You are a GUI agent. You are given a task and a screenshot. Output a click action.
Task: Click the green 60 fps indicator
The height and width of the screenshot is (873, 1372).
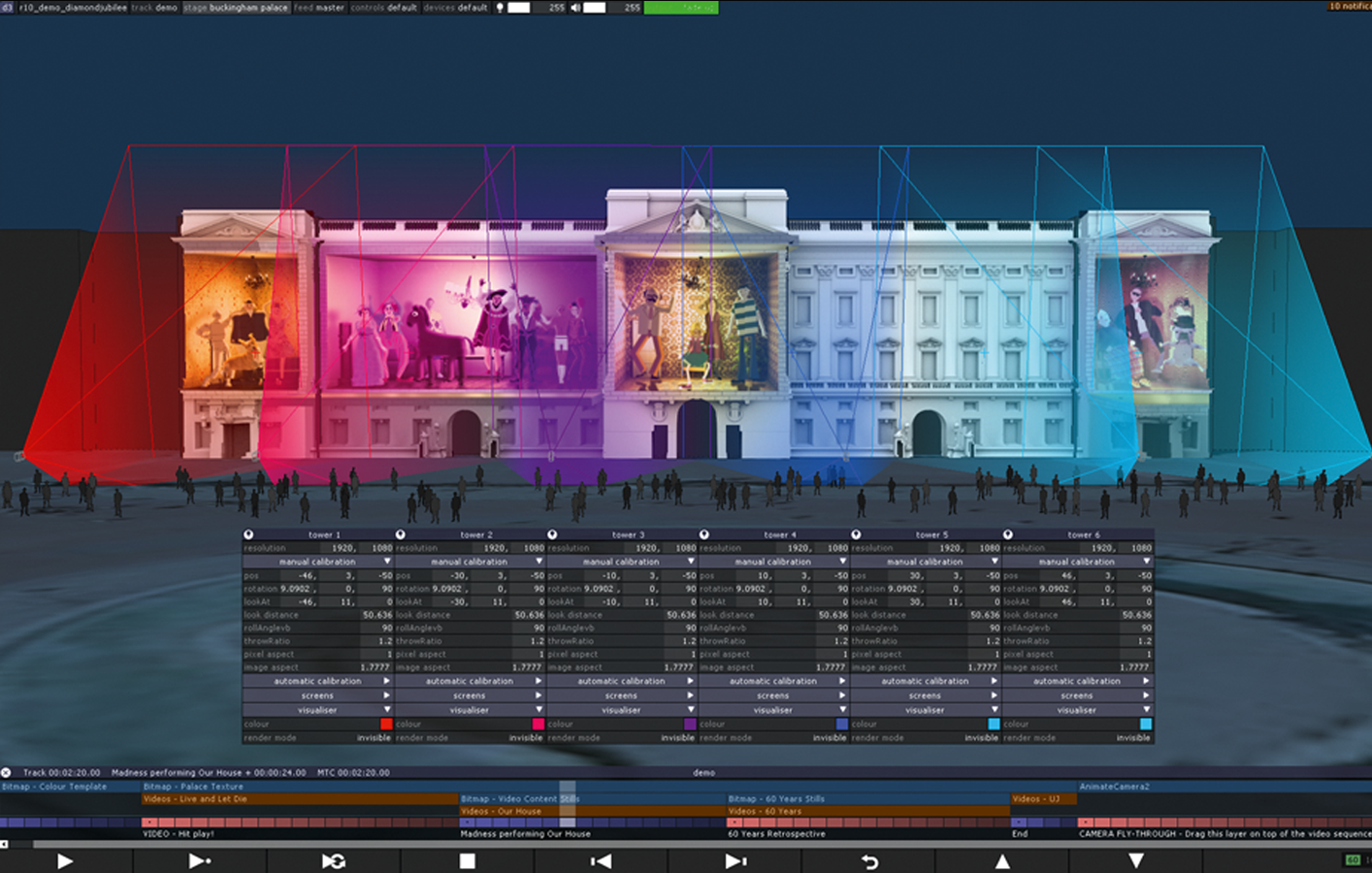[1353, 860]
